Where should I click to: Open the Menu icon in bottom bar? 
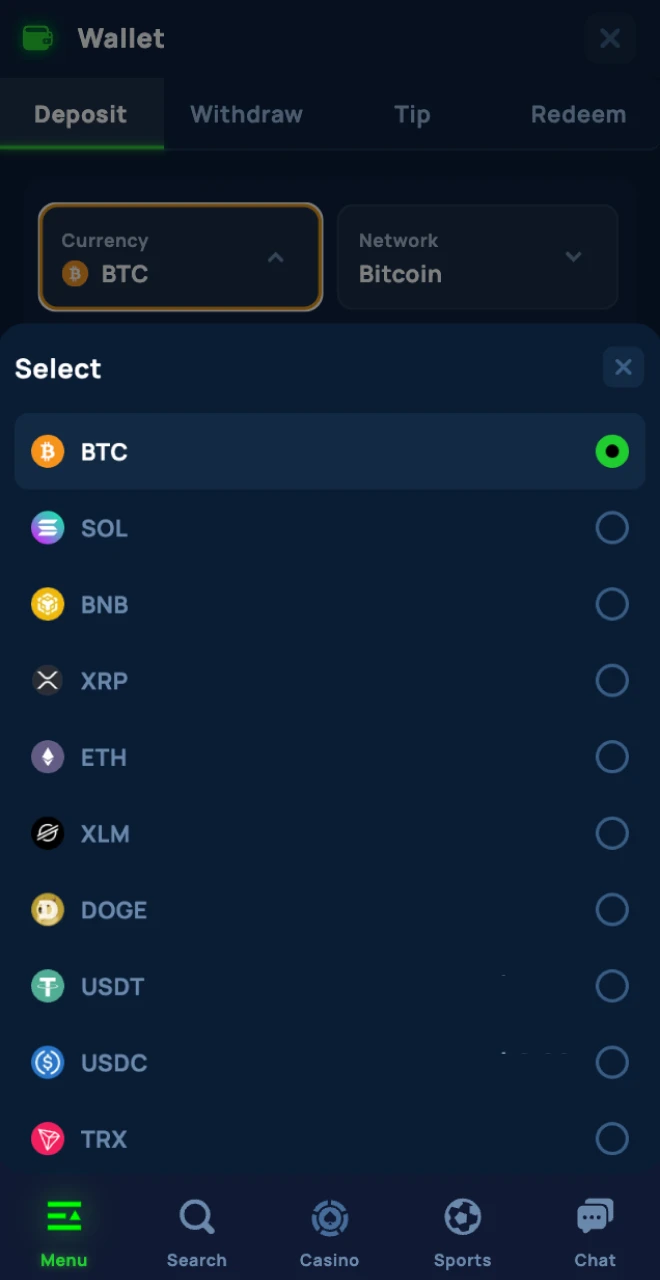tap(64, 1218)
